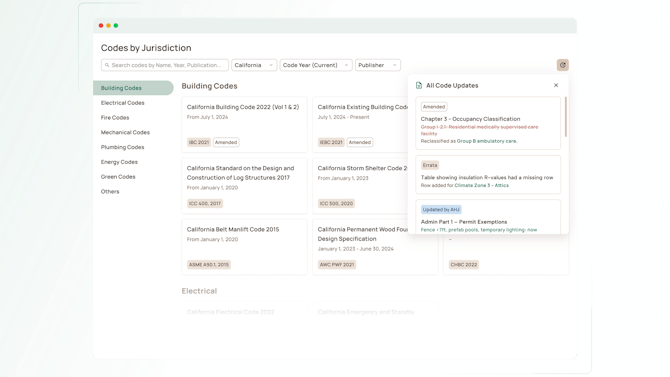Open the Publisher dropdown

[x=378, y=65]
